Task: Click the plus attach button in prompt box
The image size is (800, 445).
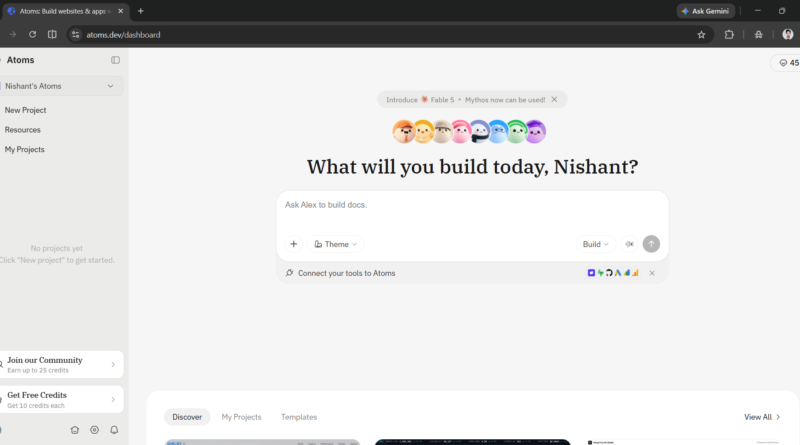Action: pyautogui.click(x=293, y=244)
